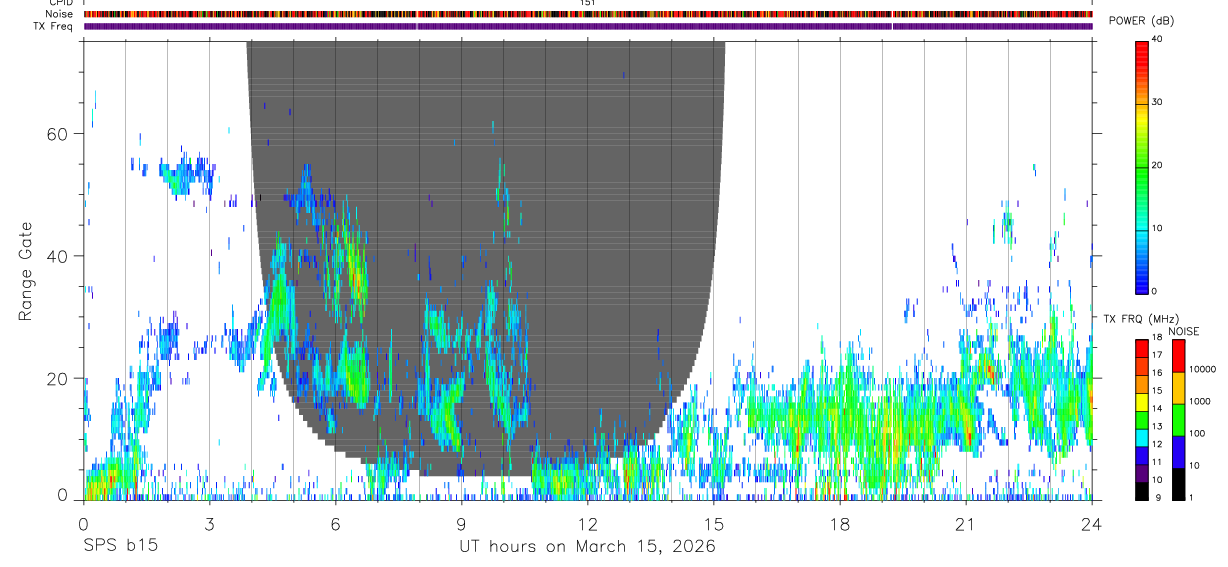Image resolution: width=1228 pixels, height=567 pixels.
Task: Click the "20" label on the POWER colorbar
Action: (1158, 166)
